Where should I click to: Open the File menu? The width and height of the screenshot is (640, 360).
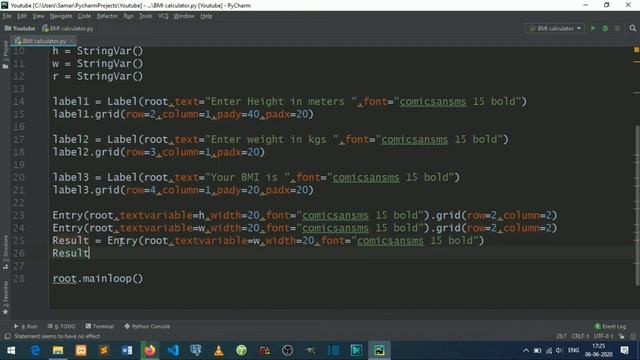click(7, 16)
